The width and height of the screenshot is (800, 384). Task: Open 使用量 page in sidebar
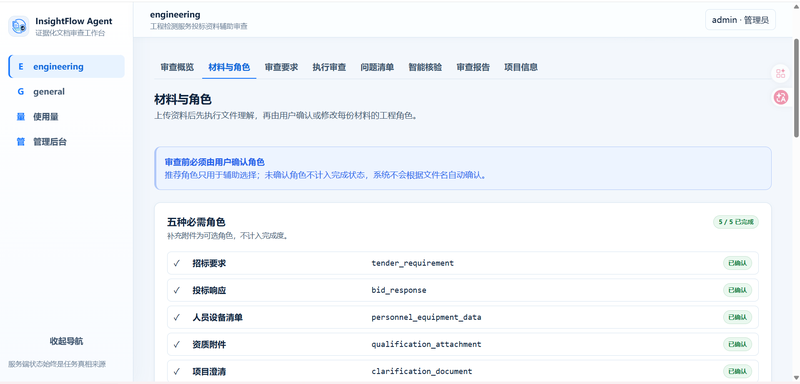coord(66,117)
